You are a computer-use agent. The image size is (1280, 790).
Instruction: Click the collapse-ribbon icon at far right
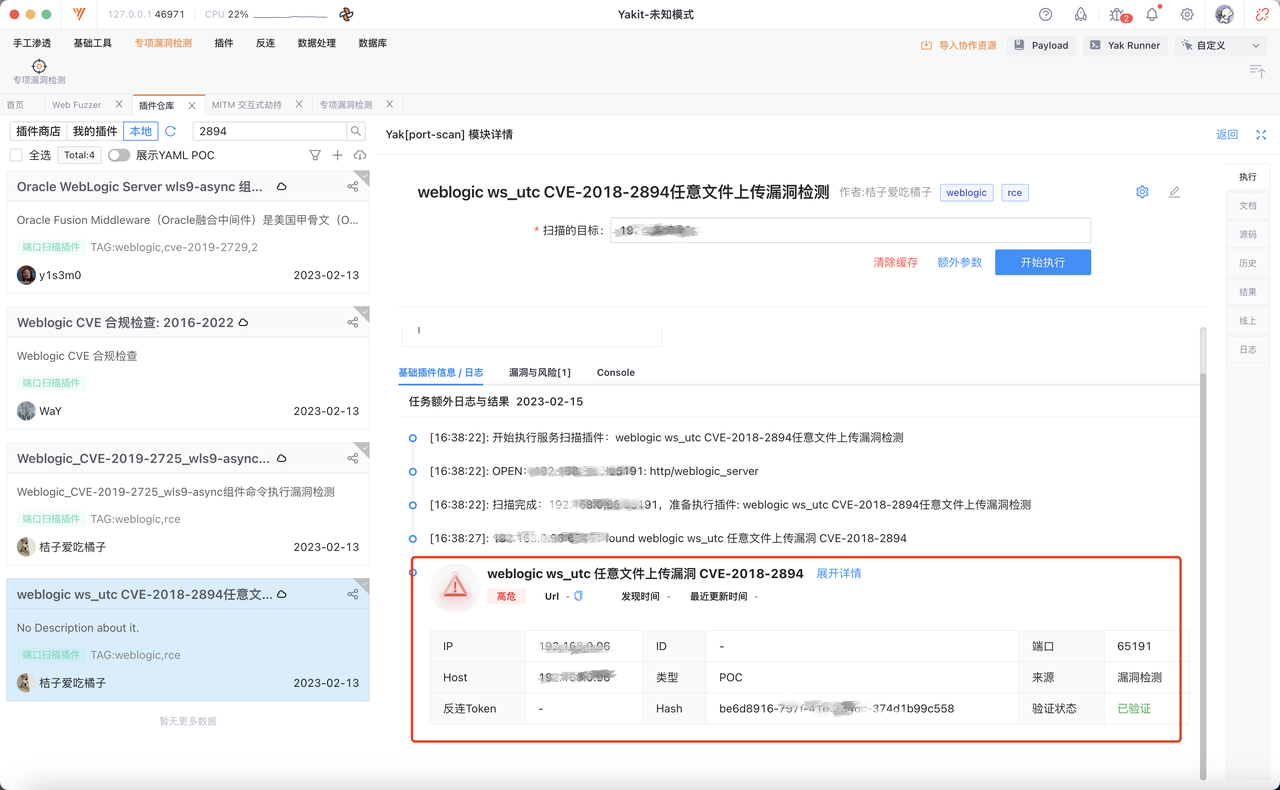point(1257,71)
